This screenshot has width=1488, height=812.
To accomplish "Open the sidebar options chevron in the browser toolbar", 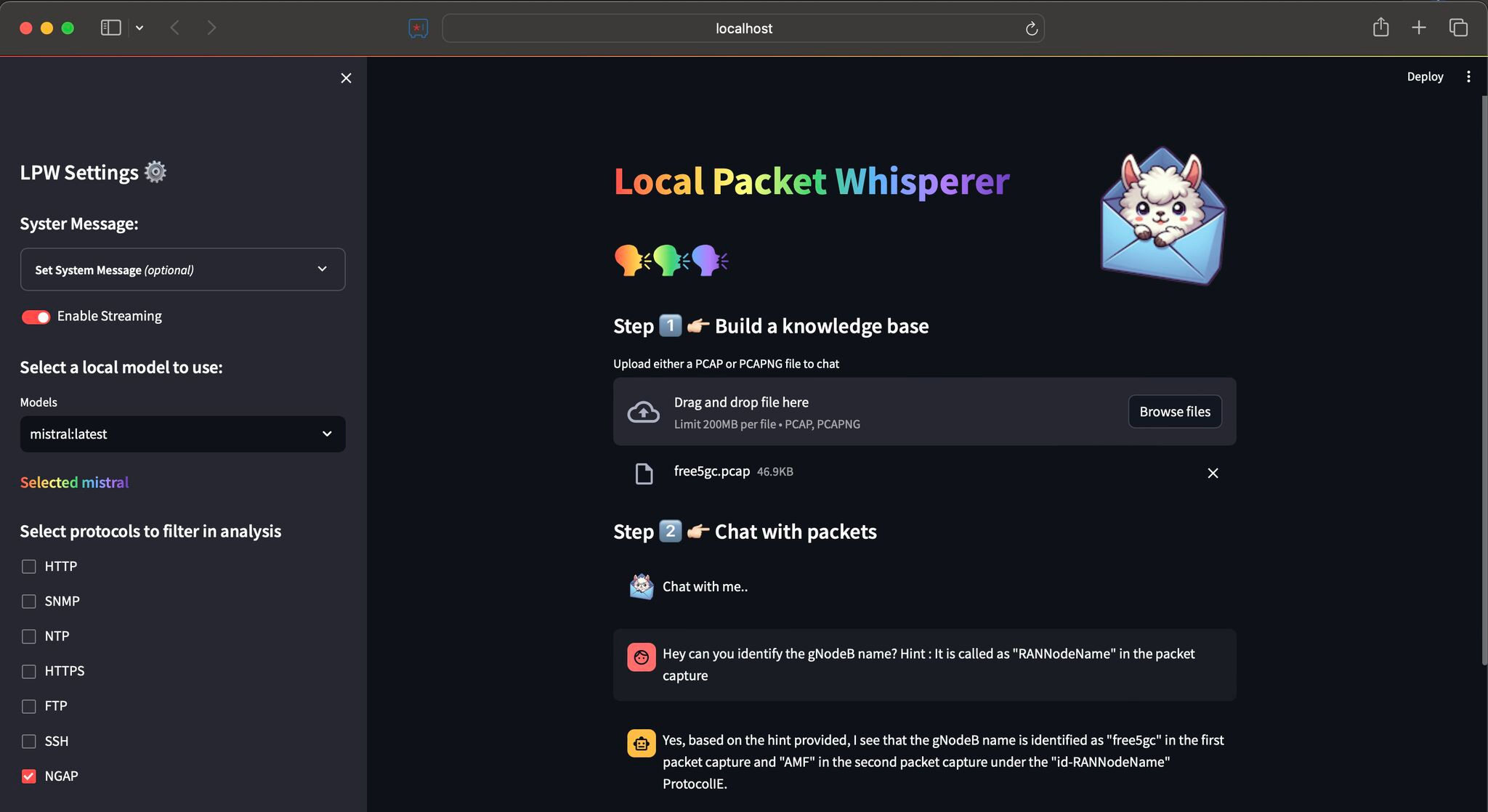I will coord(140,28).
